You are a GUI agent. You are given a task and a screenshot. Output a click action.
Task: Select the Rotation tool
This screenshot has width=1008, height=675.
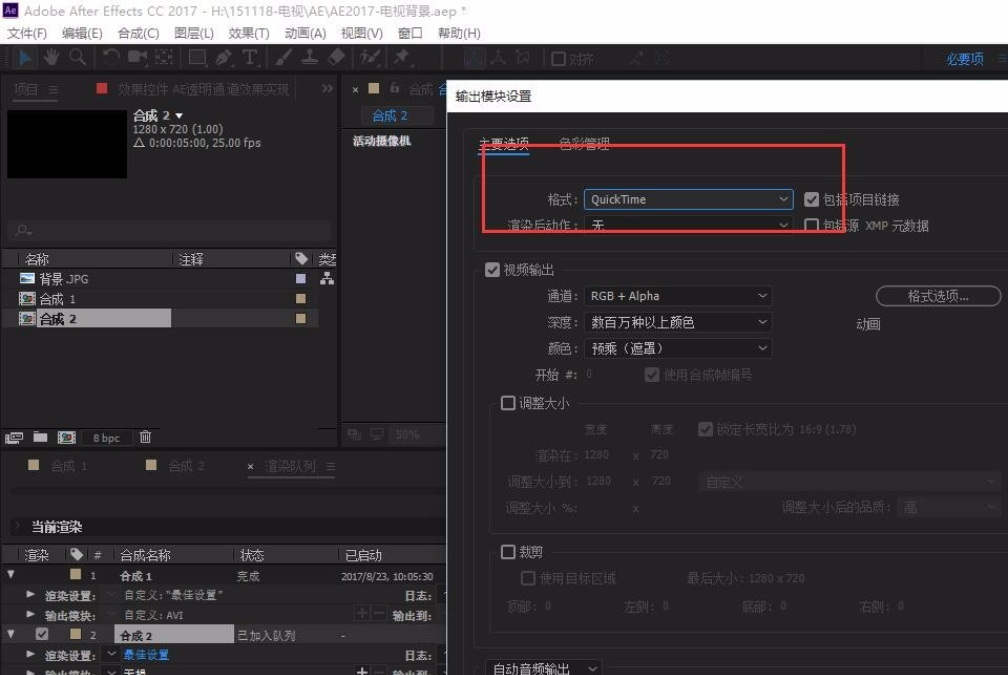click(111, 58)
